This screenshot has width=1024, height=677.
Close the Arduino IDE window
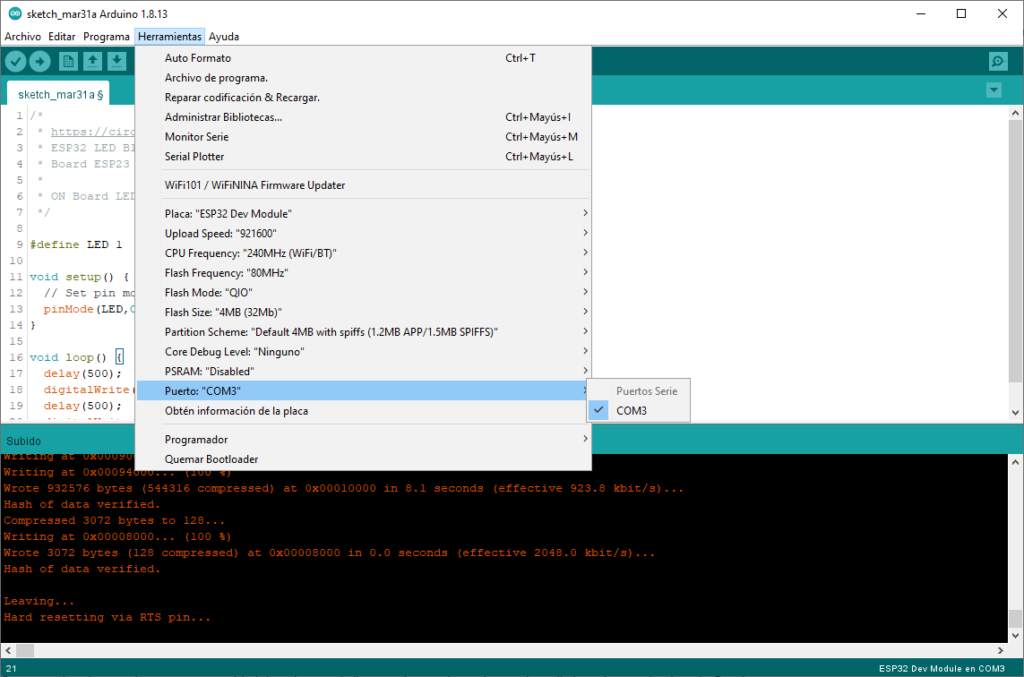(x=1002, y=14)
